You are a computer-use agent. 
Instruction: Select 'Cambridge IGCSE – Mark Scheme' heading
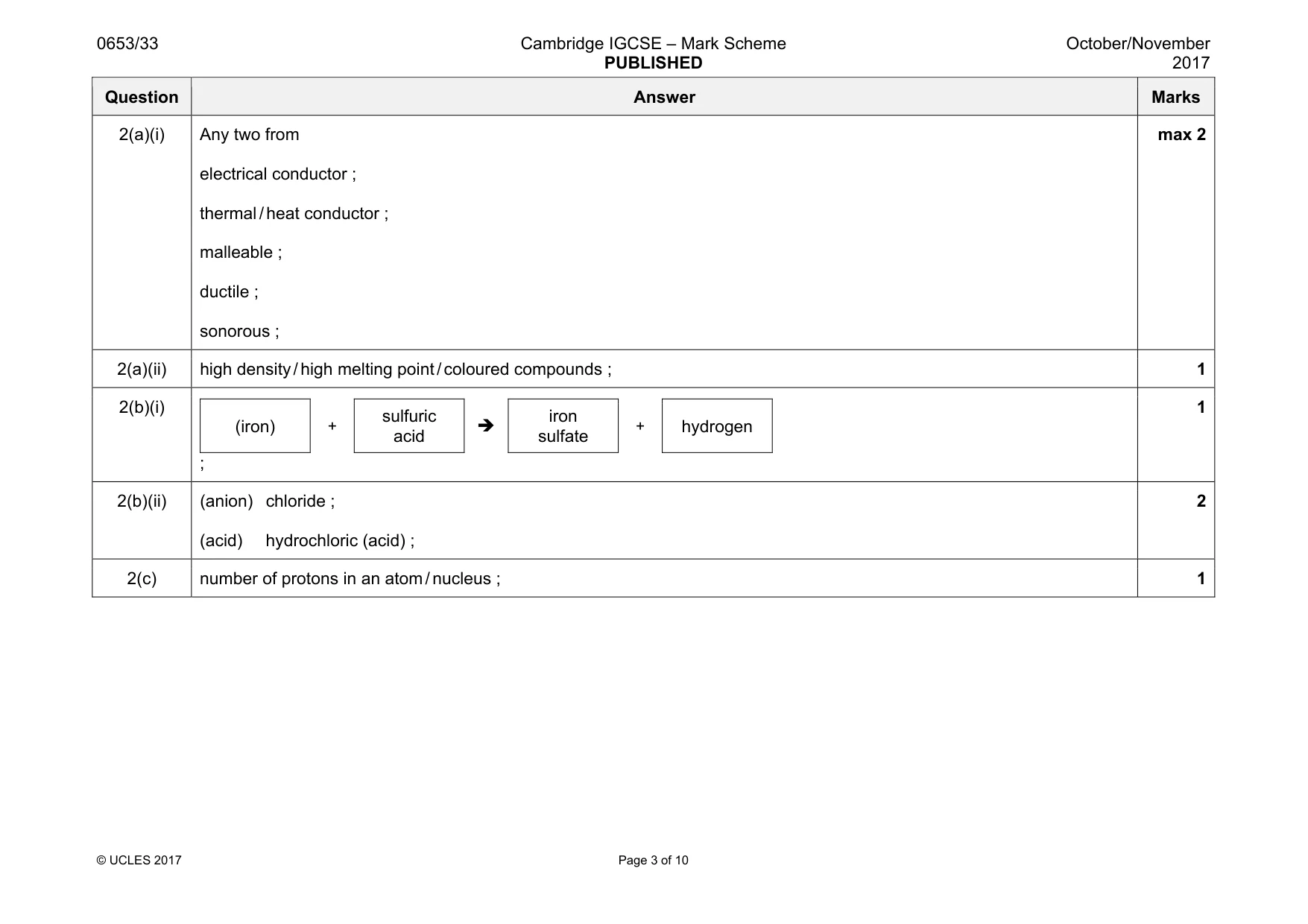tap(653, 43)
